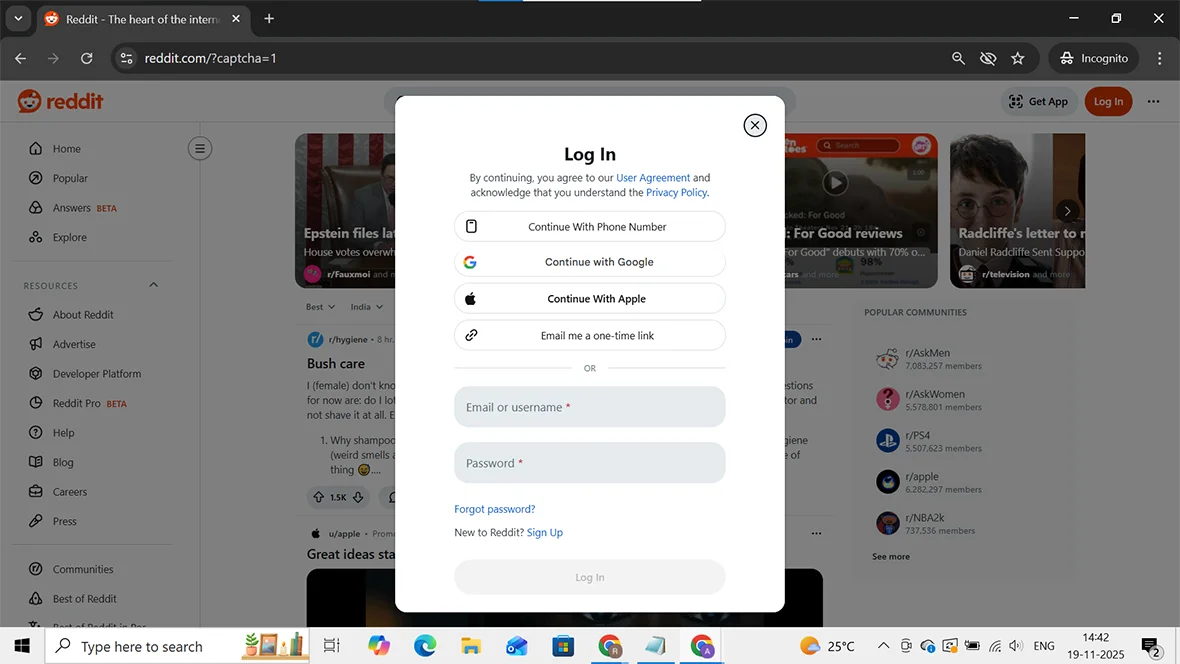
Task: Choose Continue with Google
Action: [589, 262]
